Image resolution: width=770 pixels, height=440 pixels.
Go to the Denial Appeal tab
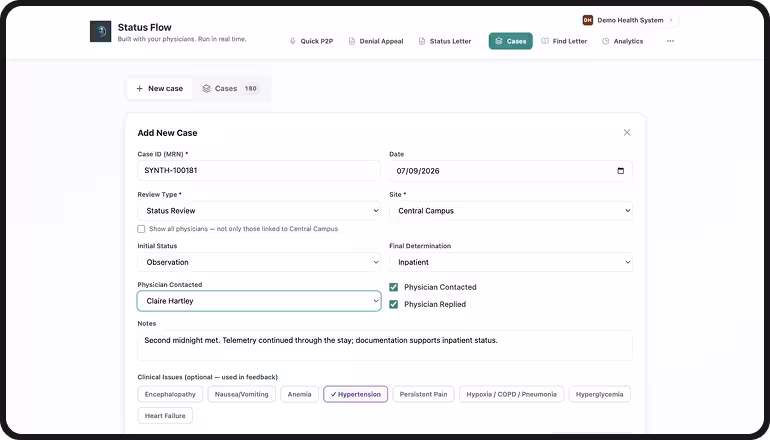(376, 41)
